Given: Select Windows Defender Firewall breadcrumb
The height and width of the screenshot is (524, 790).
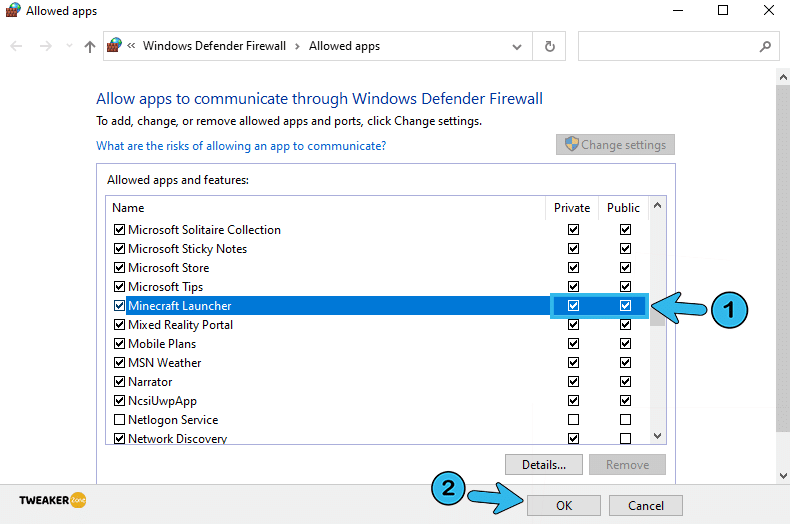Looking at the screenshot, I should [x=214, y=46].
